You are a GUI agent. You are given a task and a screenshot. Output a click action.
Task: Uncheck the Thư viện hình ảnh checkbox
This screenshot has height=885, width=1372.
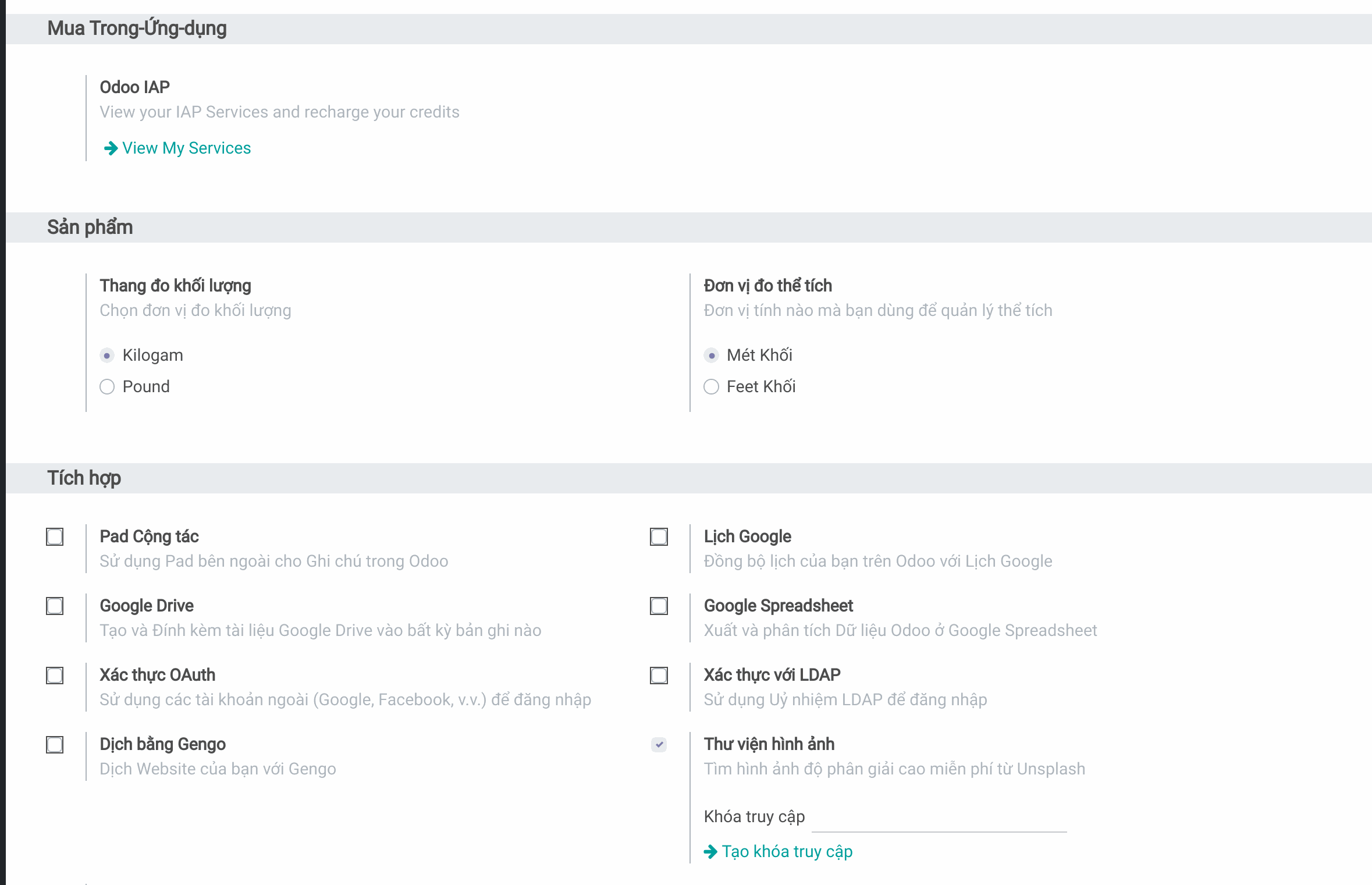pos(659,744)
